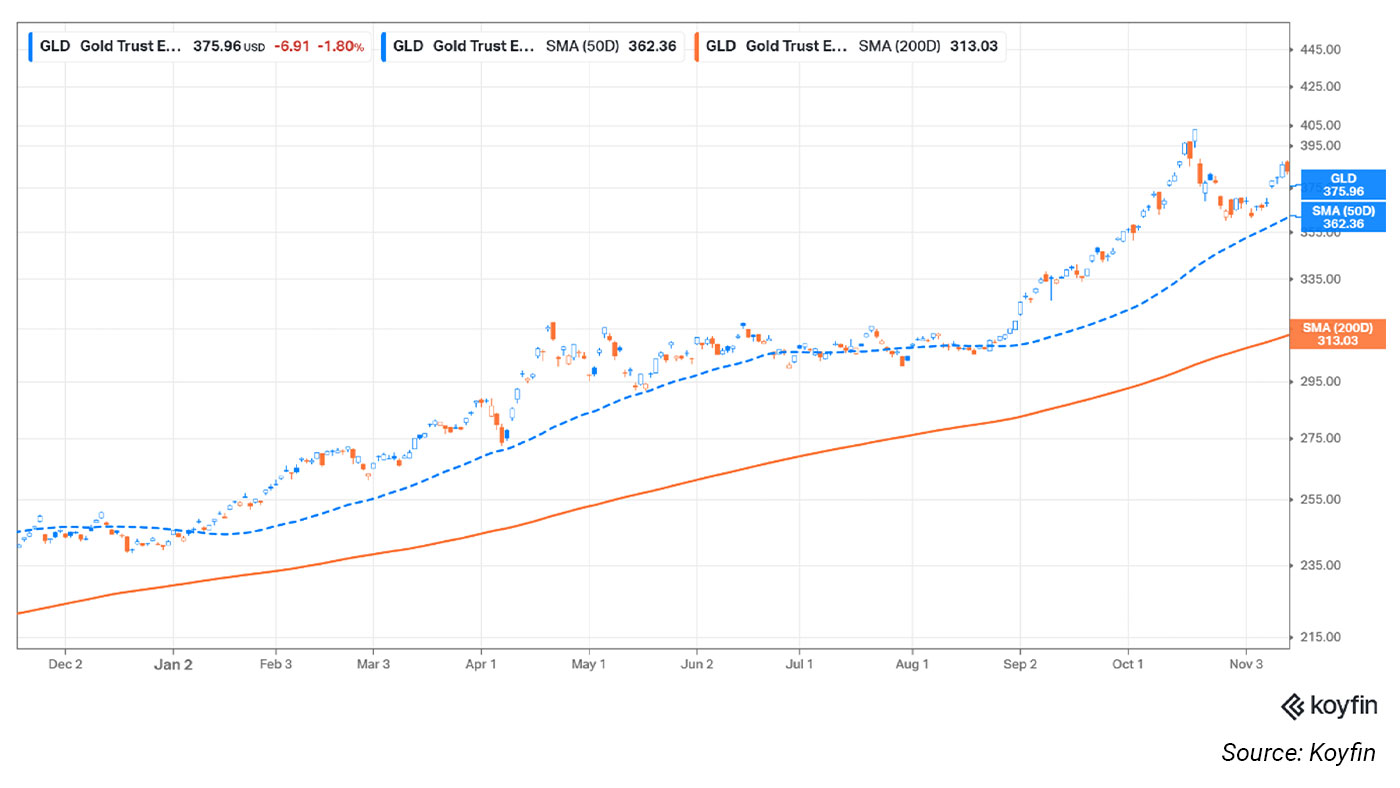Screen dimensions: 1400x788
Task: Select the GLD price legend showing 375.96
Action: 200,46
